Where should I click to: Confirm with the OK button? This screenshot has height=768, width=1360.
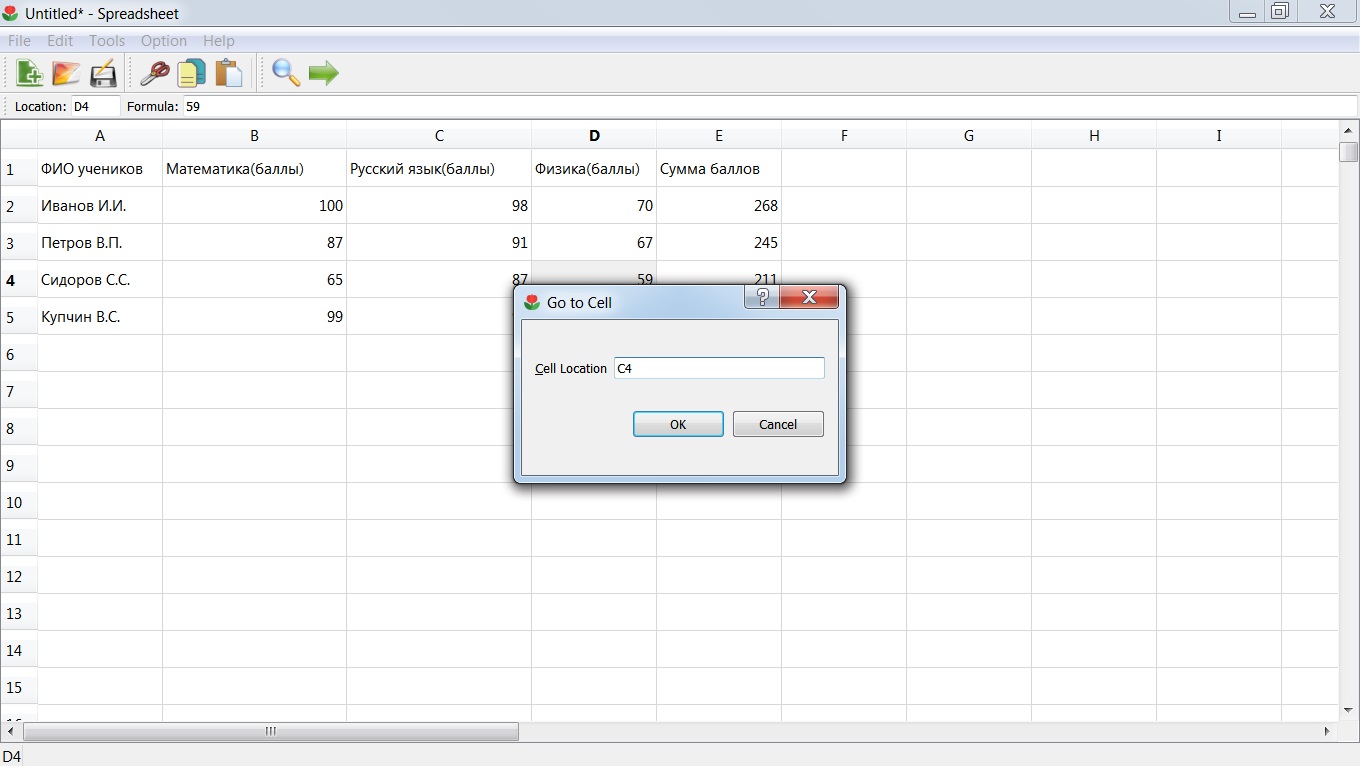[678, 424]
